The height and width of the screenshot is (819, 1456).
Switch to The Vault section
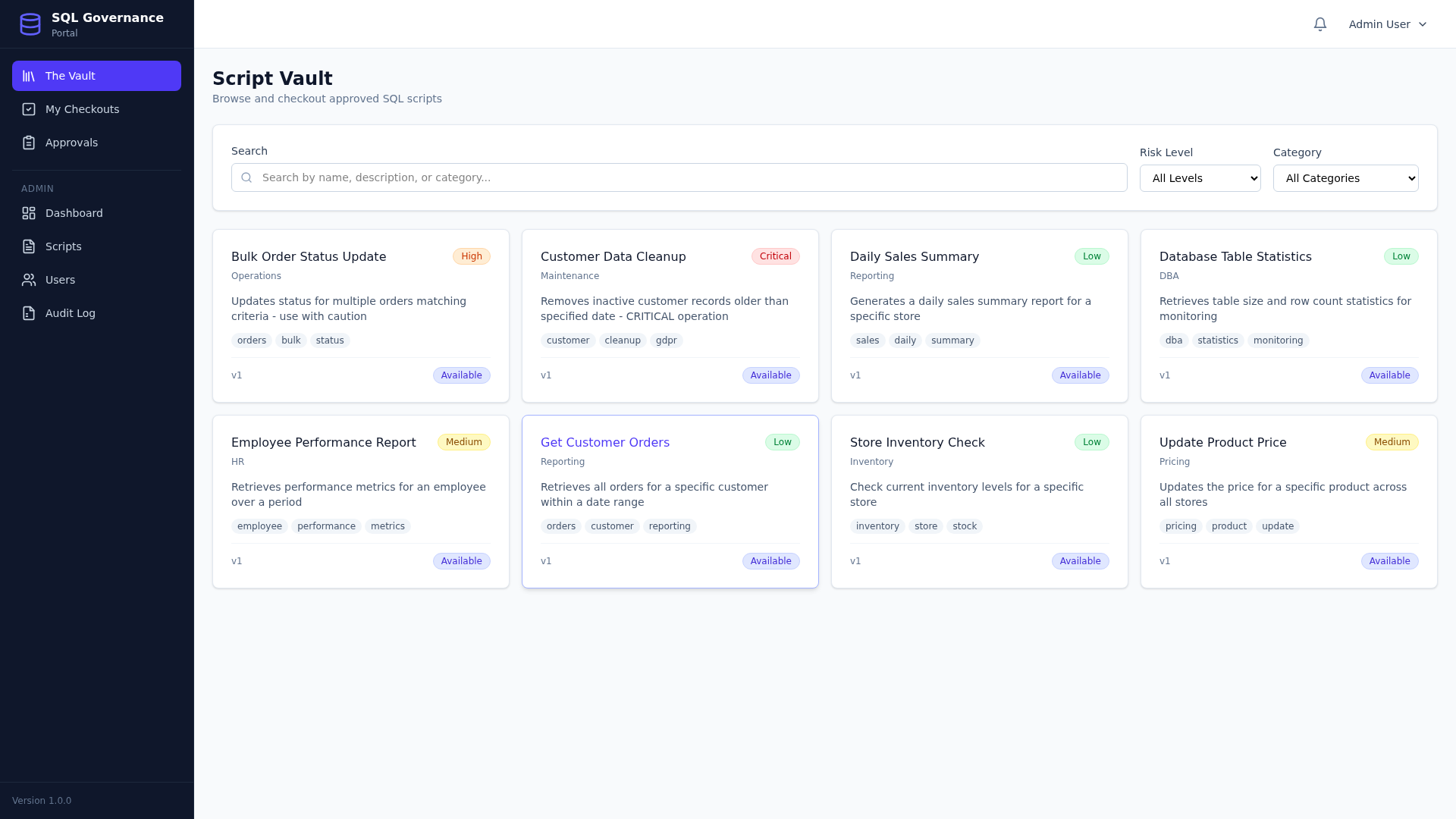pos(96,76)
